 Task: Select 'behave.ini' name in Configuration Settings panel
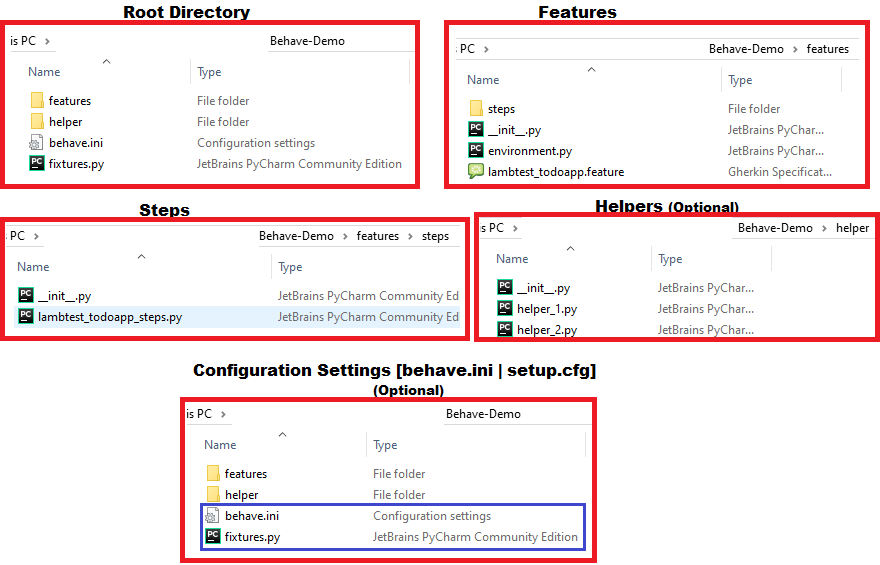(252, 516)
